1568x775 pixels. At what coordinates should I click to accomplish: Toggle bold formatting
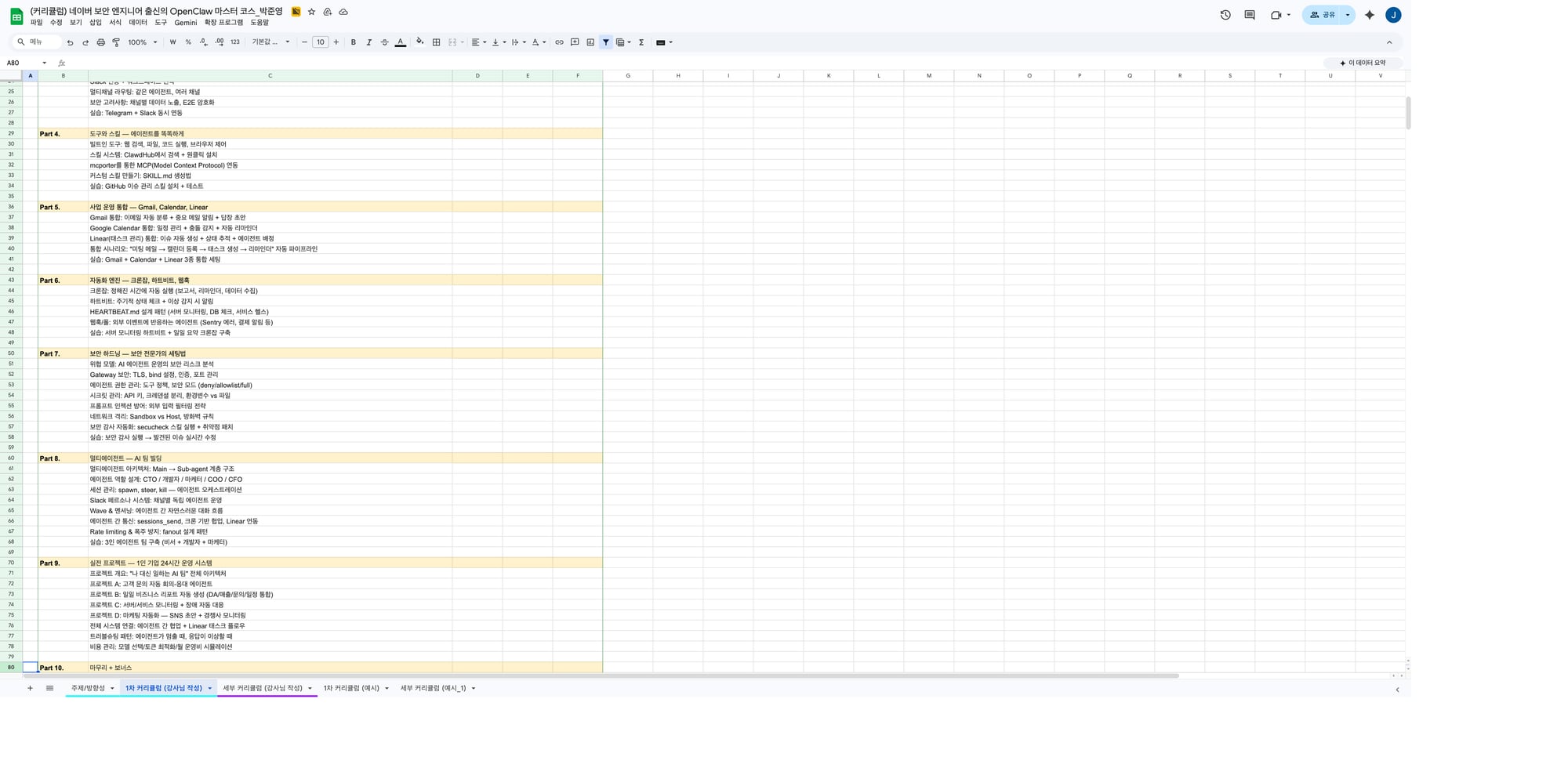point(353,42)
